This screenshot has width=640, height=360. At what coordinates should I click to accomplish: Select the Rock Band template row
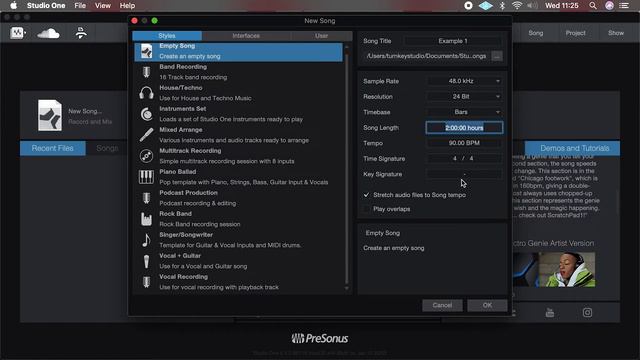click(x=238, y=219)
